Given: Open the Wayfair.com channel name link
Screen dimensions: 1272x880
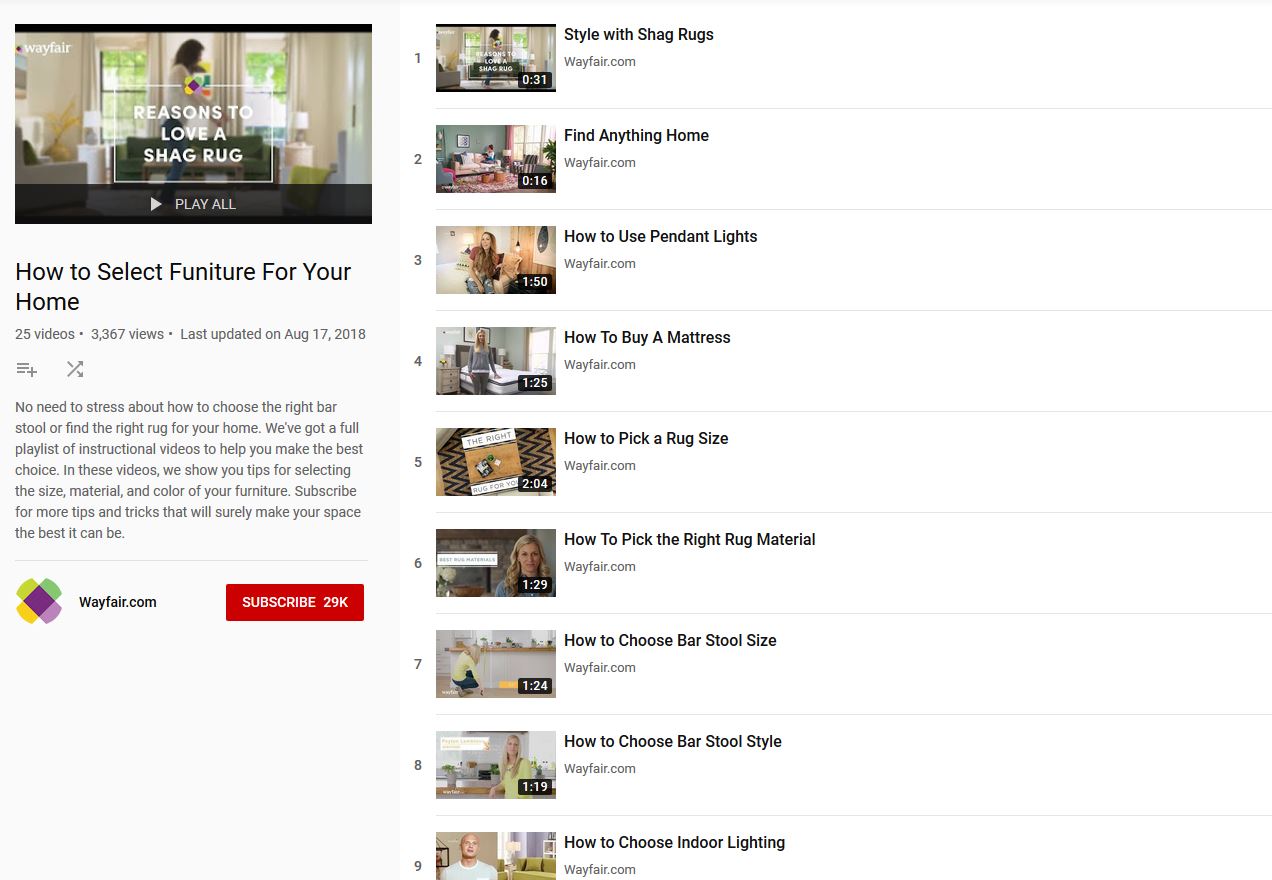Looking at the screenshot, I should (x=117, y=602).
